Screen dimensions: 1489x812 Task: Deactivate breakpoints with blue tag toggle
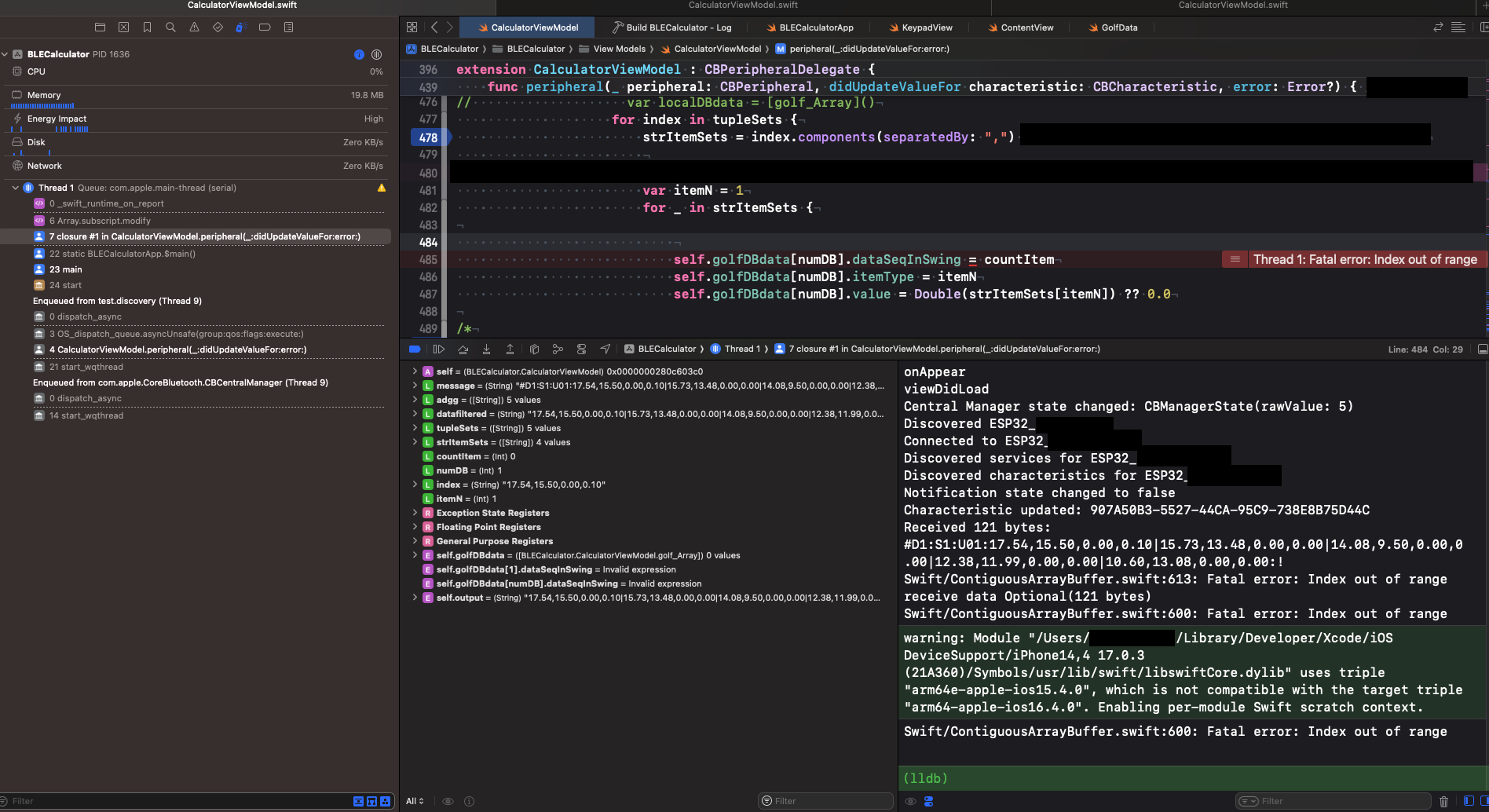[415, 349]
